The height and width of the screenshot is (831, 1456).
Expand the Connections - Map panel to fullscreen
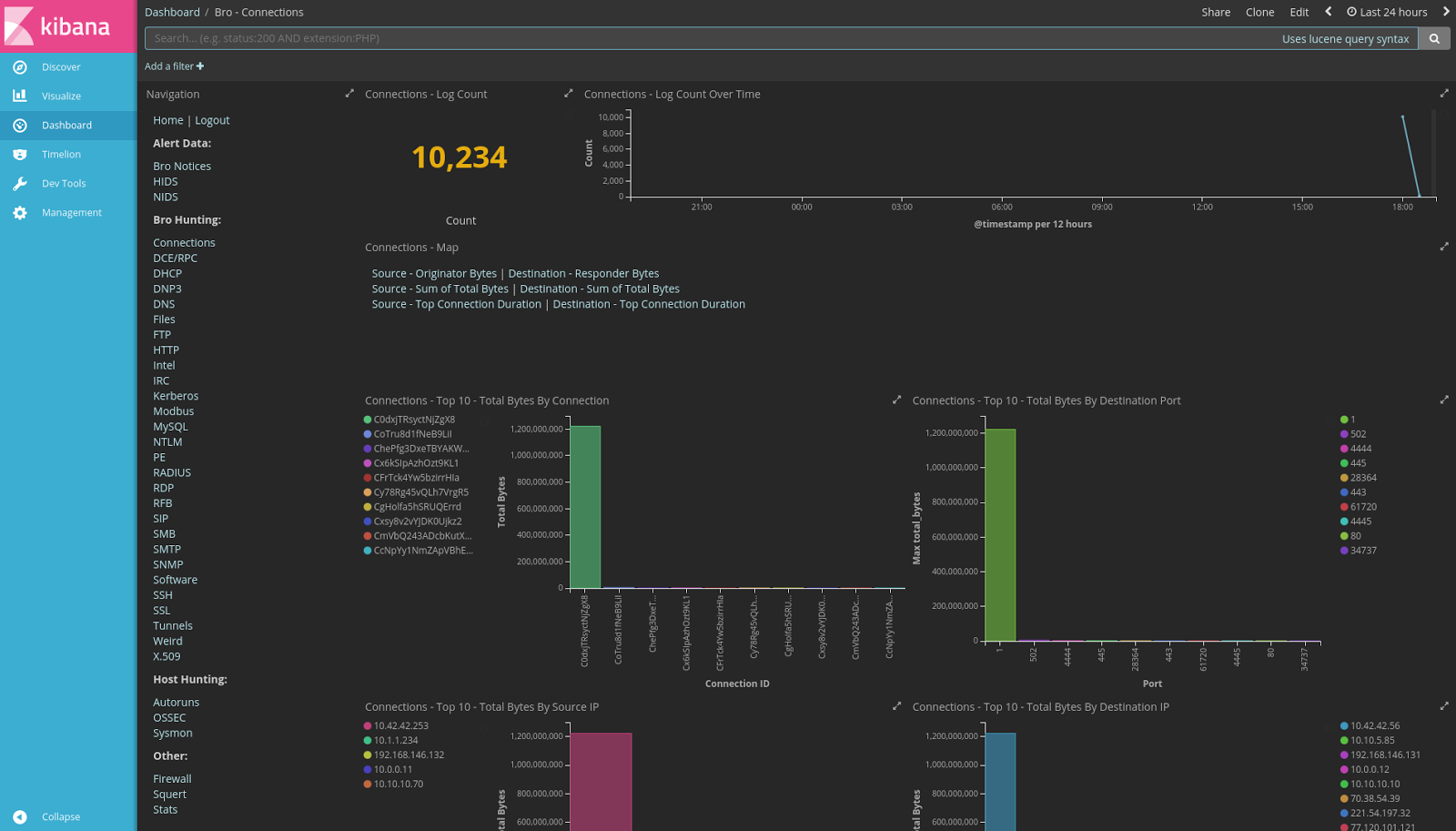tap(1444, 246)
